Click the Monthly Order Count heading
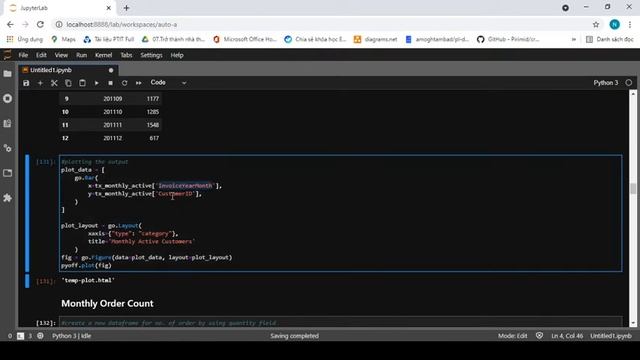 [107, 304]
